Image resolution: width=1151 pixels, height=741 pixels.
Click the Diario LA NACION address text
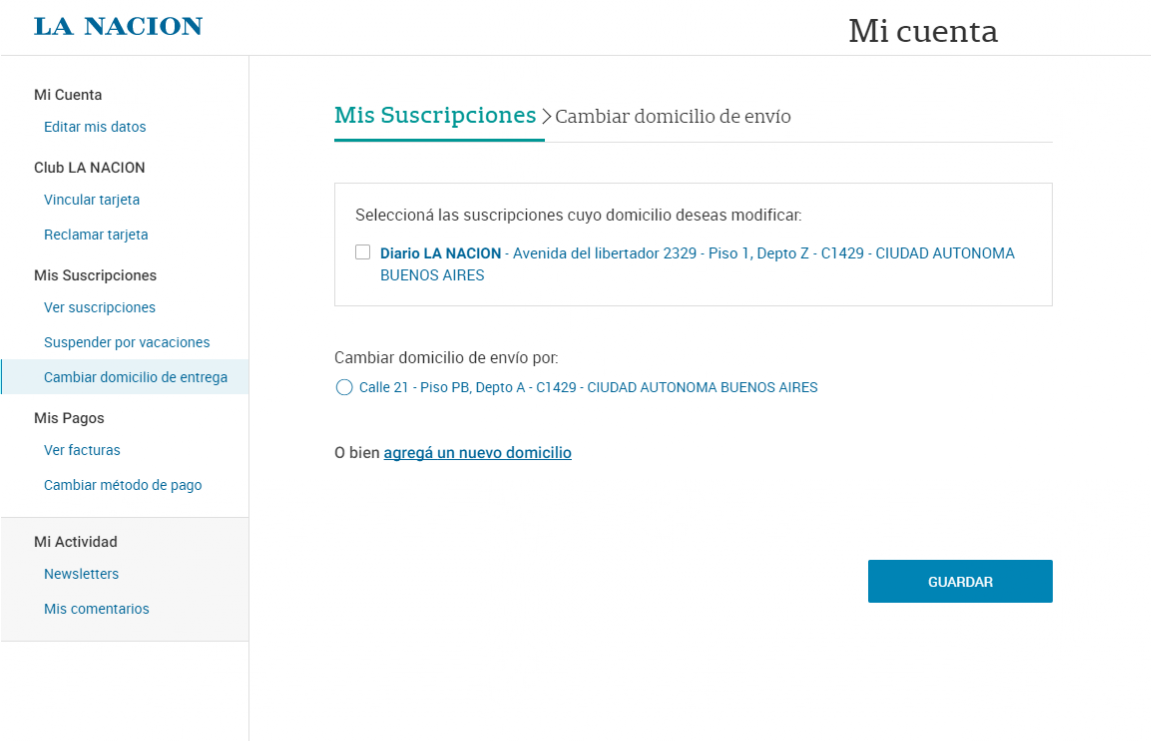tap(697, 264)
